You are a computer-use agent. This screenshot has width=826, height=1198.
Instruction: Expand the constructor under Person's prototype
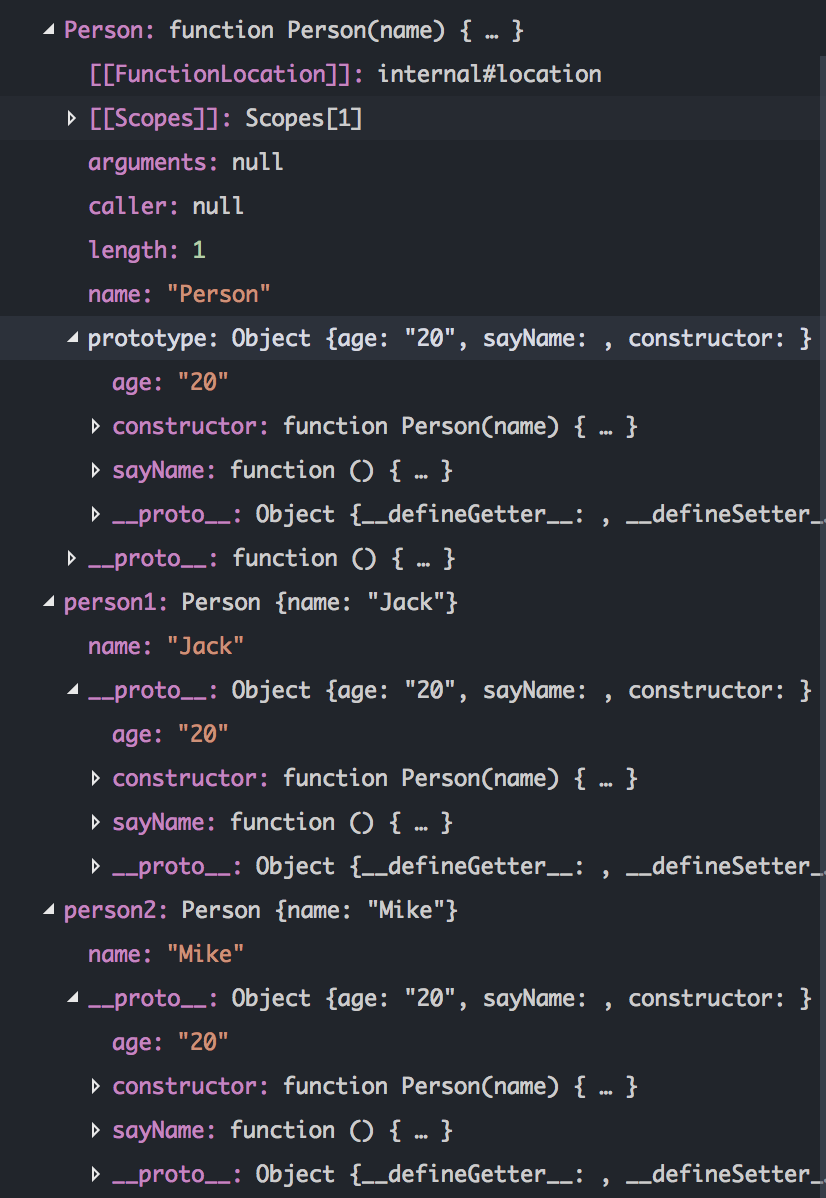(x=96, y=426)
